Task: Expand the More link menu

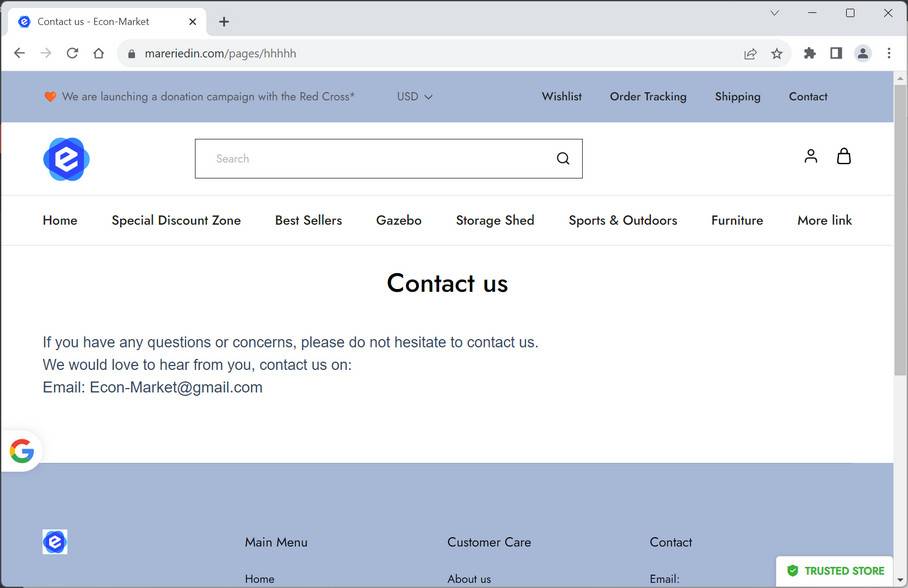Action: click(x=824, y=220)
